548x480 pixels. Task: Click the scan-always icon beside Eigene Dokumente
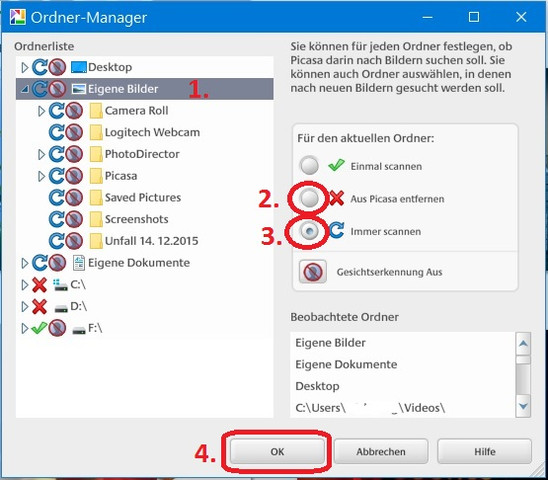tap(39, 263)
